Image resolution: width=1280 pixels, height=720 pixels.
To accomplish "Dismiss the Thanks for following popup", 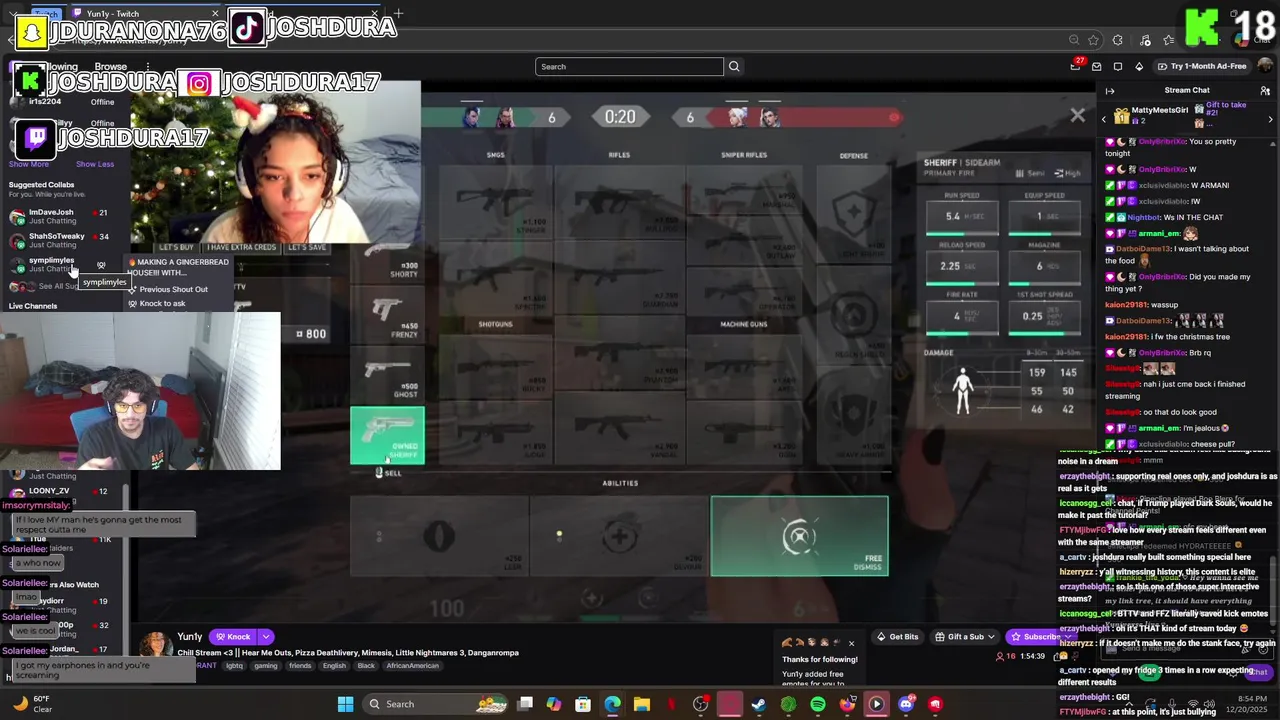I will (851, 643).
